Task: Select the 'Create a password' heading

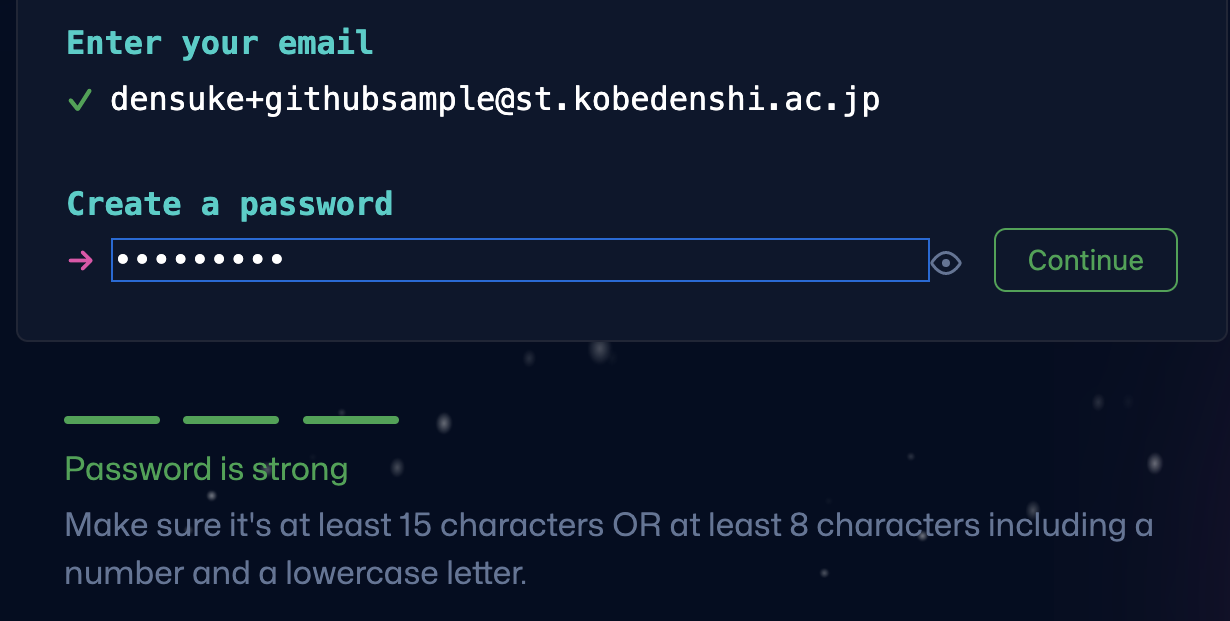Action: click(229, 204)
